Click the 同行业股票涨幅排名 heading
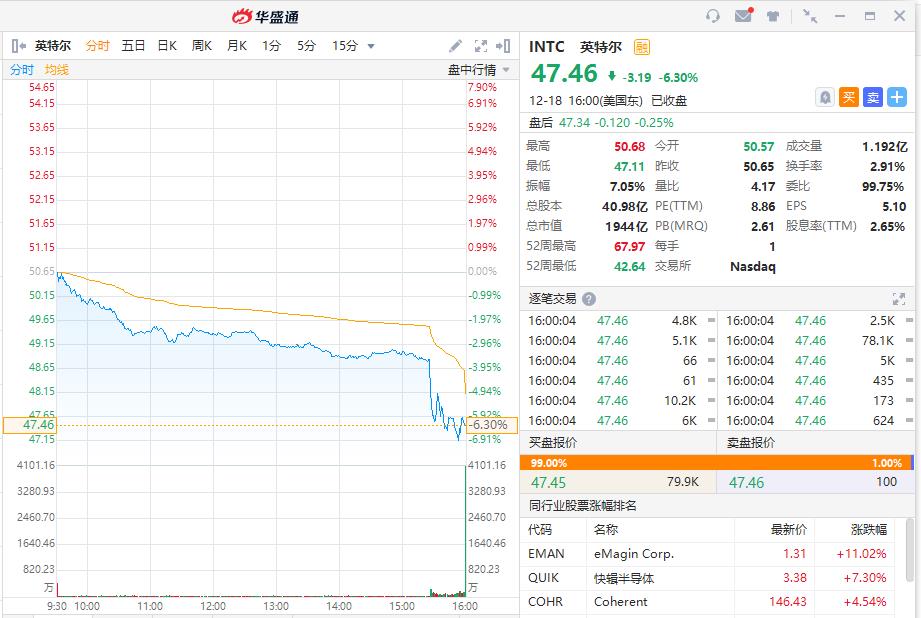Screen dimensions: 921x618 [x=583, y=506]
